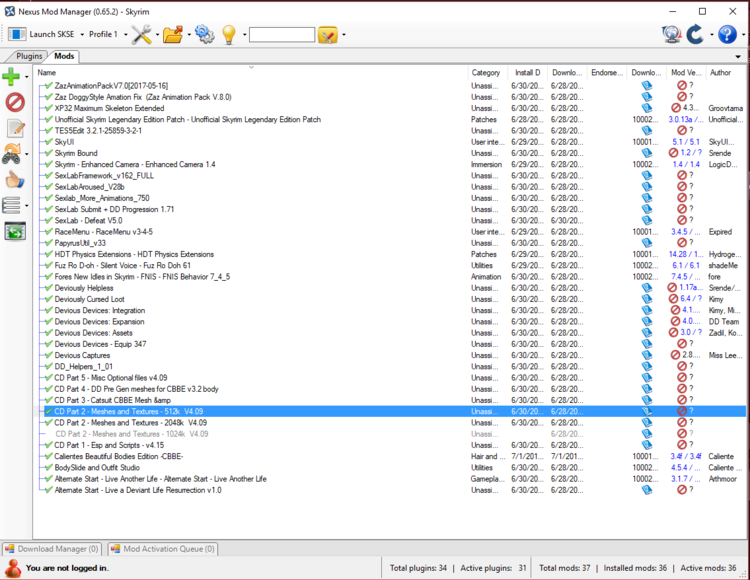Click the globe online status icon

click(672, 34)
